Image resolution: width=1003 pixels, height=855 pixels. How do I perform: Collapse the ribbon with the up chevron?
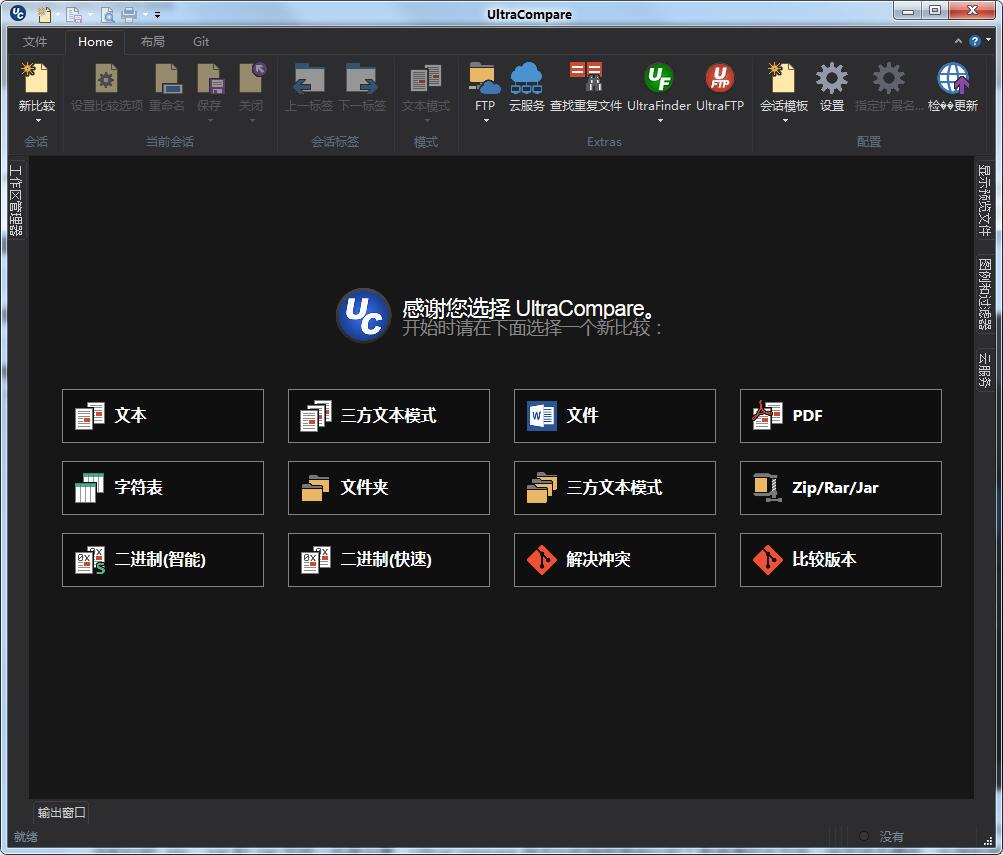958,41
